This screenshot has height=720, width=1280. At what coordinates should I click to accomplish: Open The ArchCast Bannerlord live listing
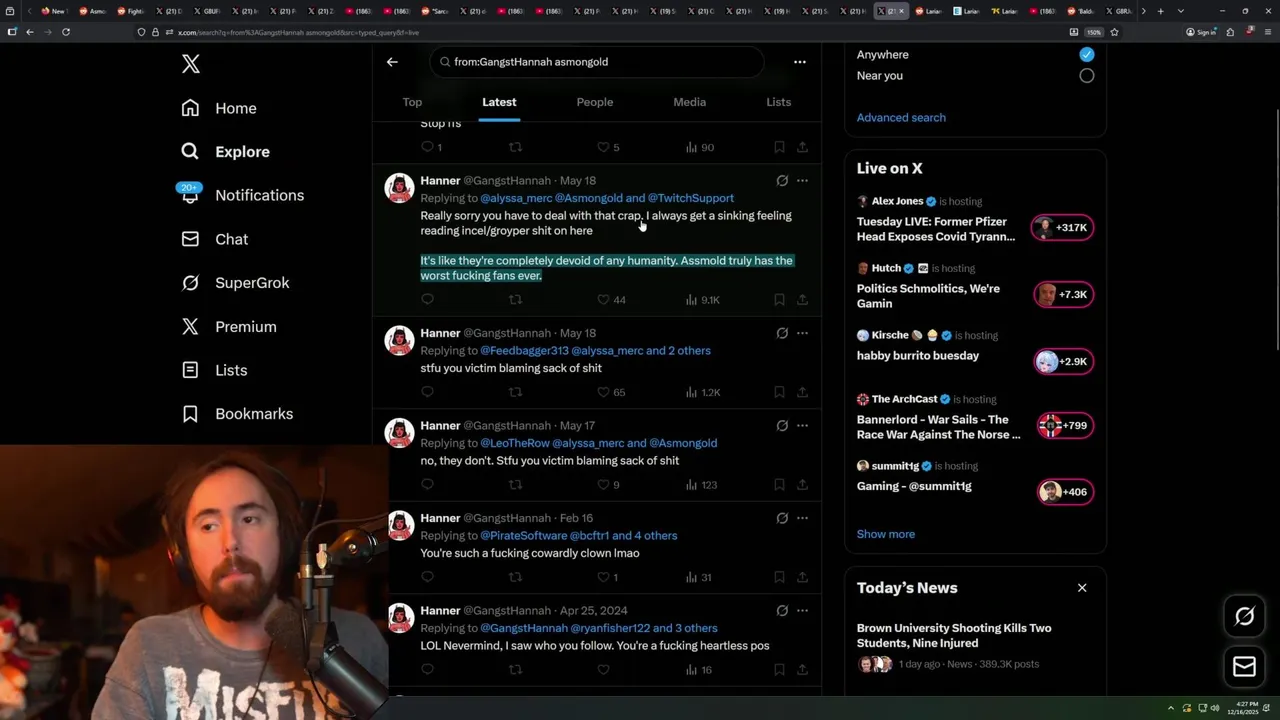point(975,420)
